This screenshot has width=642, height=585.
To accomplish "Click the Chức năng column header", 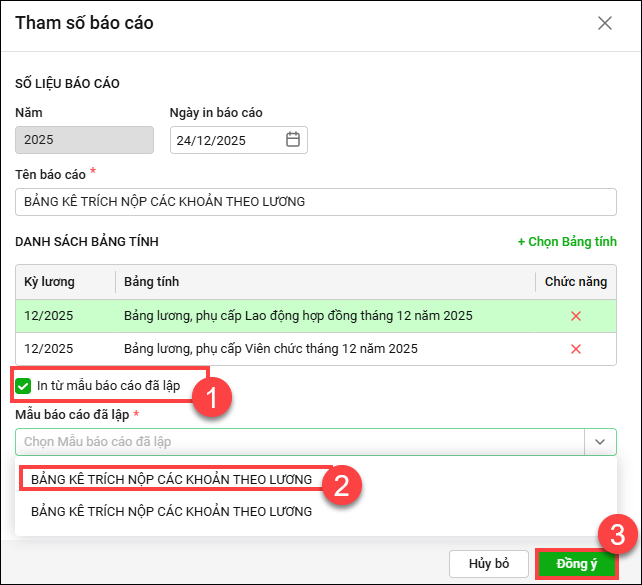I will [575, 282].
